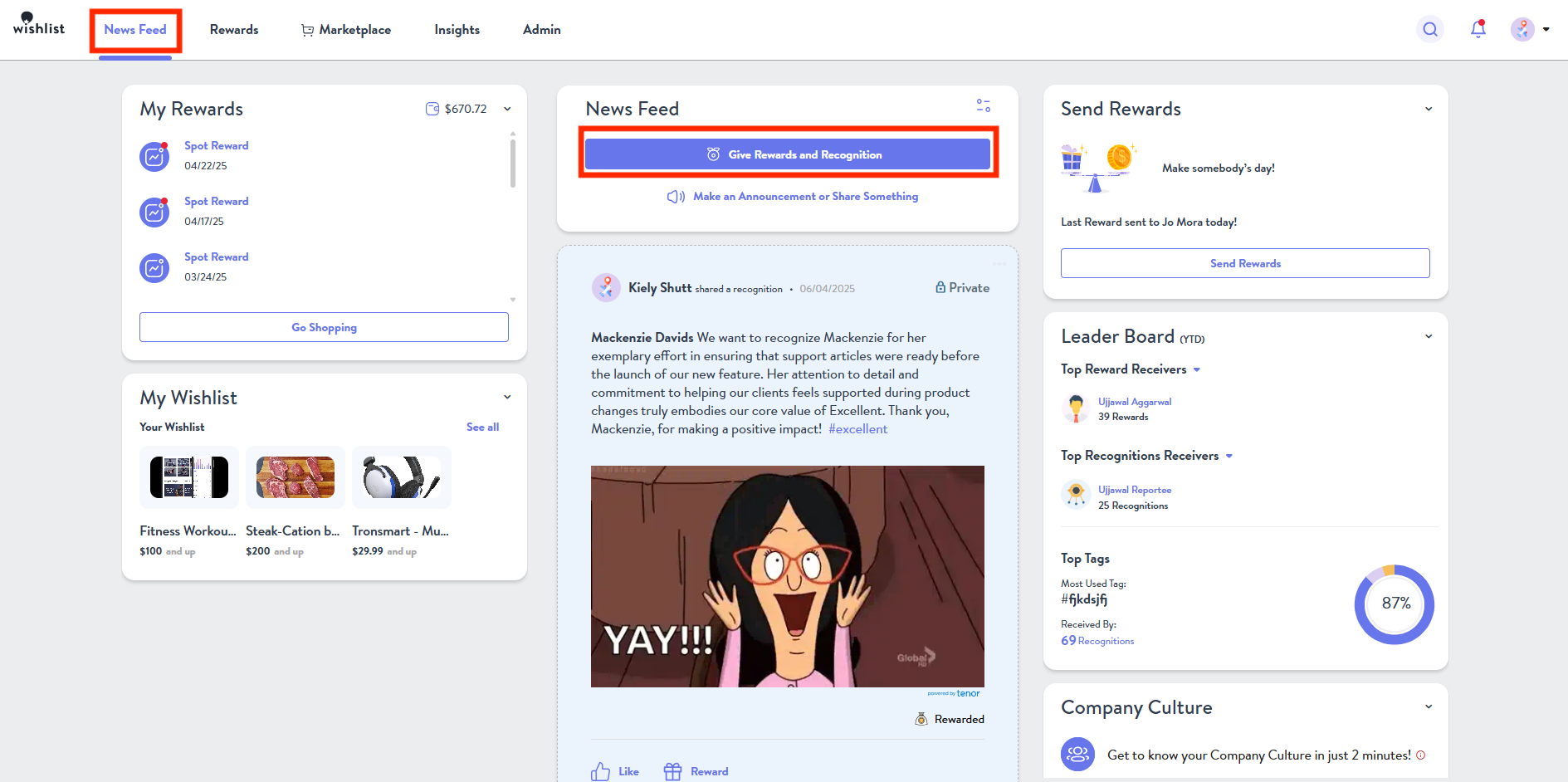Click the Send Rewards button

point(1245,263)
